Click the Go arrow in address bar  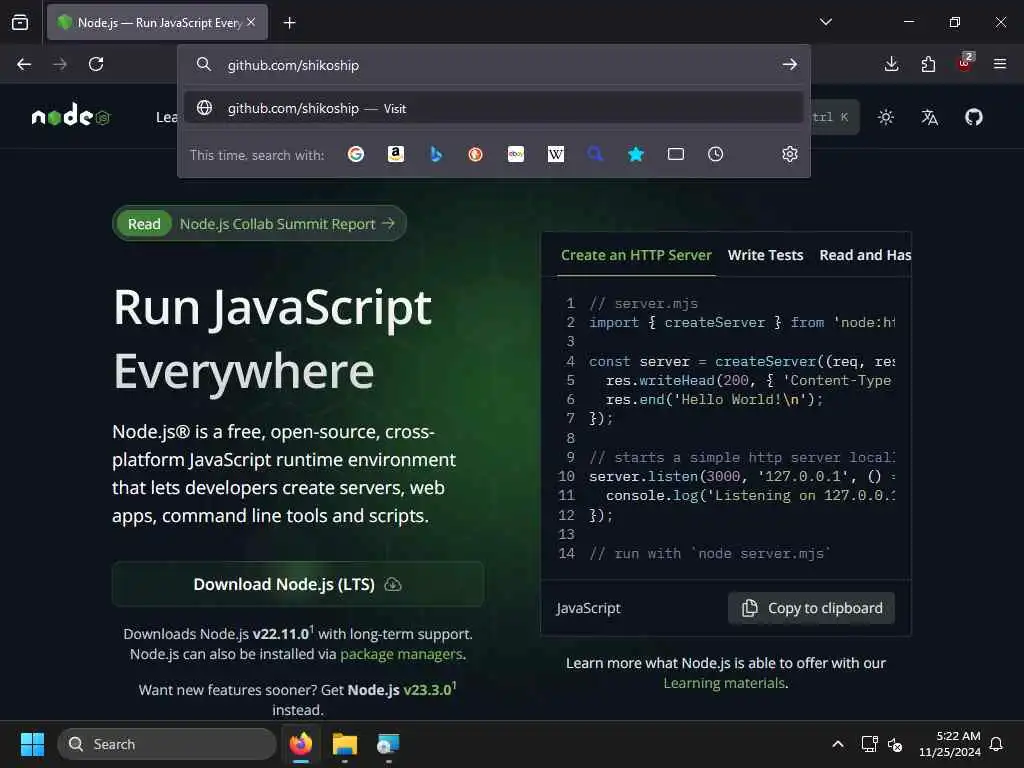[x=790, y=64]
